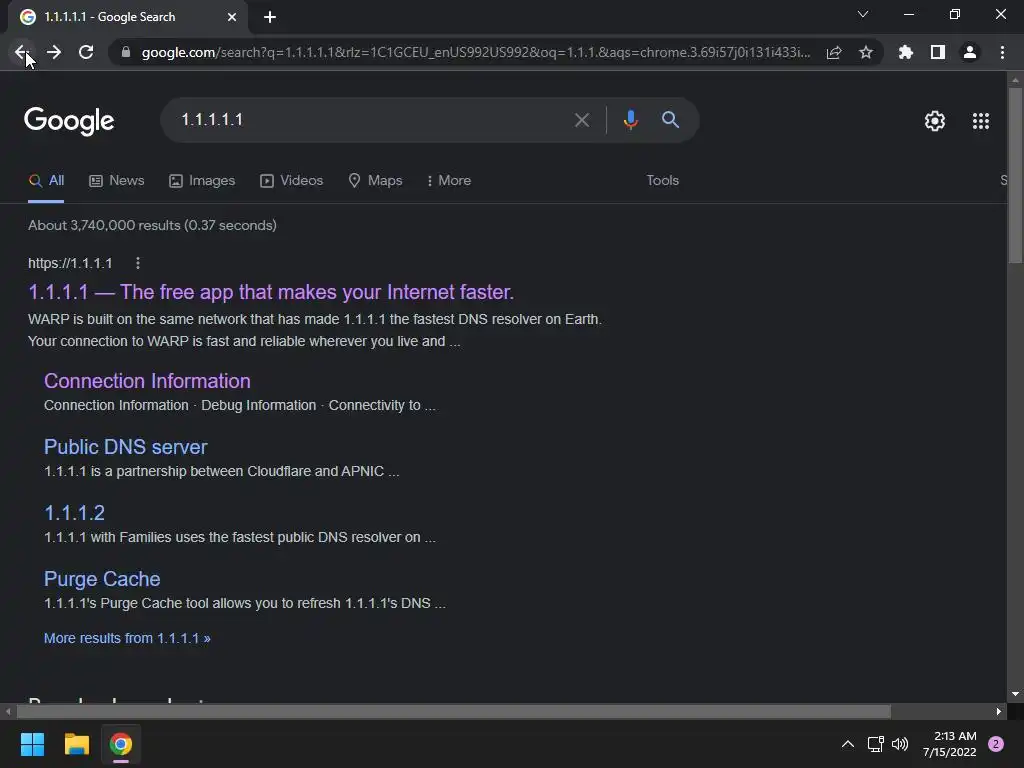1024x768 pixels.
Task: Click the horizontal scrollbar thumb
Action: (453, 711)
